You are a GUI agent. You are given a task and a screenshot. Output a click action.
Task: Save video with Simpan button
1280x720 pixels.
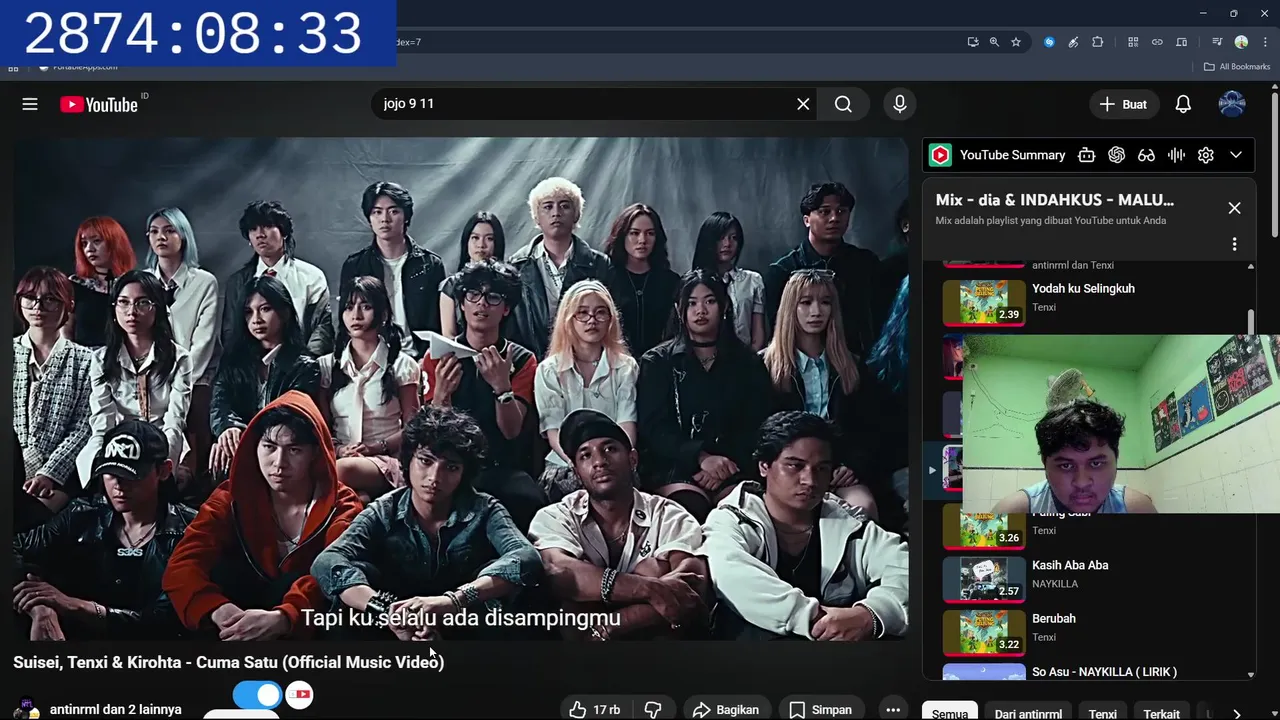pyautogui.click(x=821, y=710)
